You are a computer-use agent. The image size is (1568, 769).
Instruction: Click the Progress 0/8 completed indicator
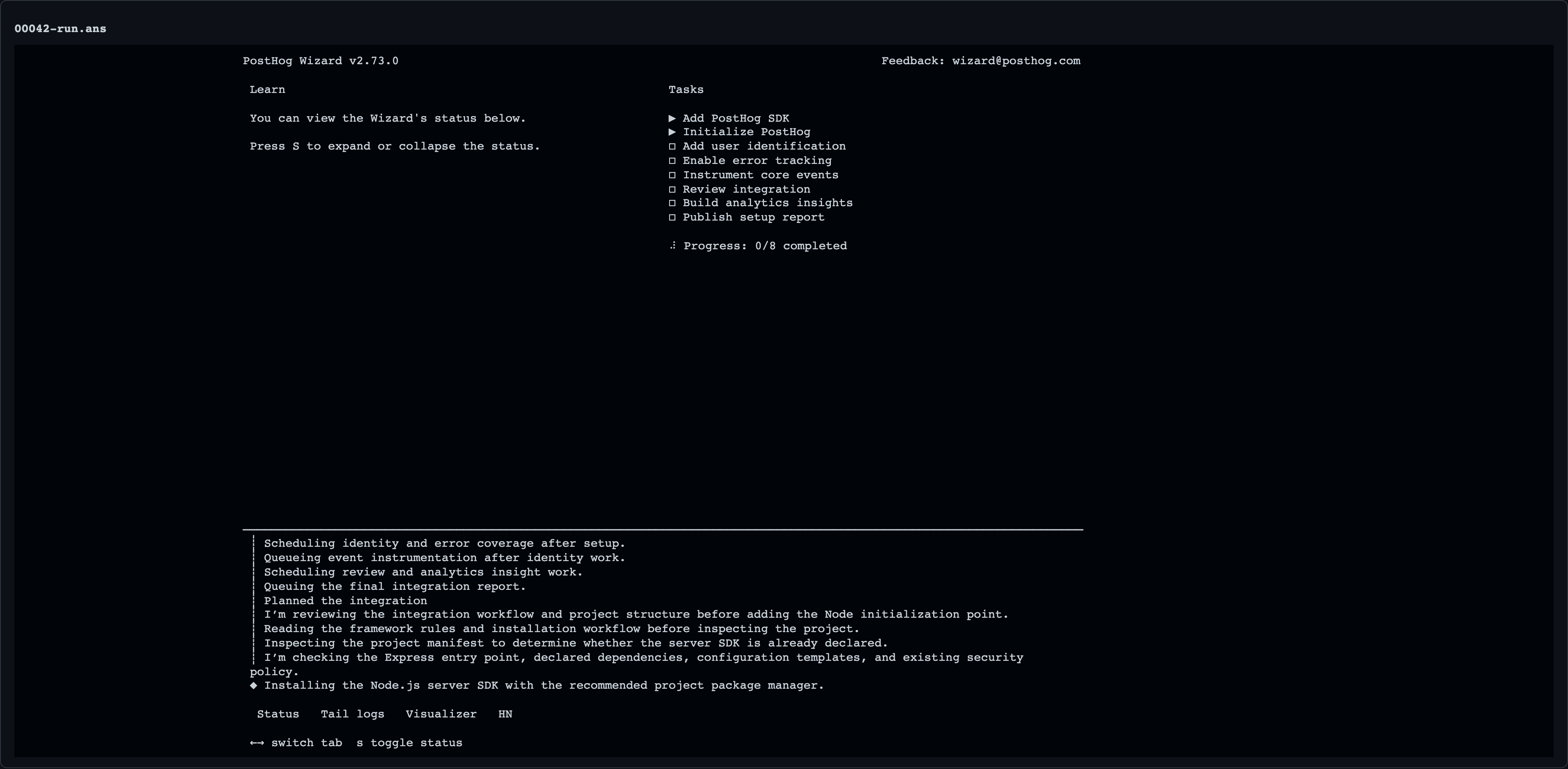tap(765, 246)
